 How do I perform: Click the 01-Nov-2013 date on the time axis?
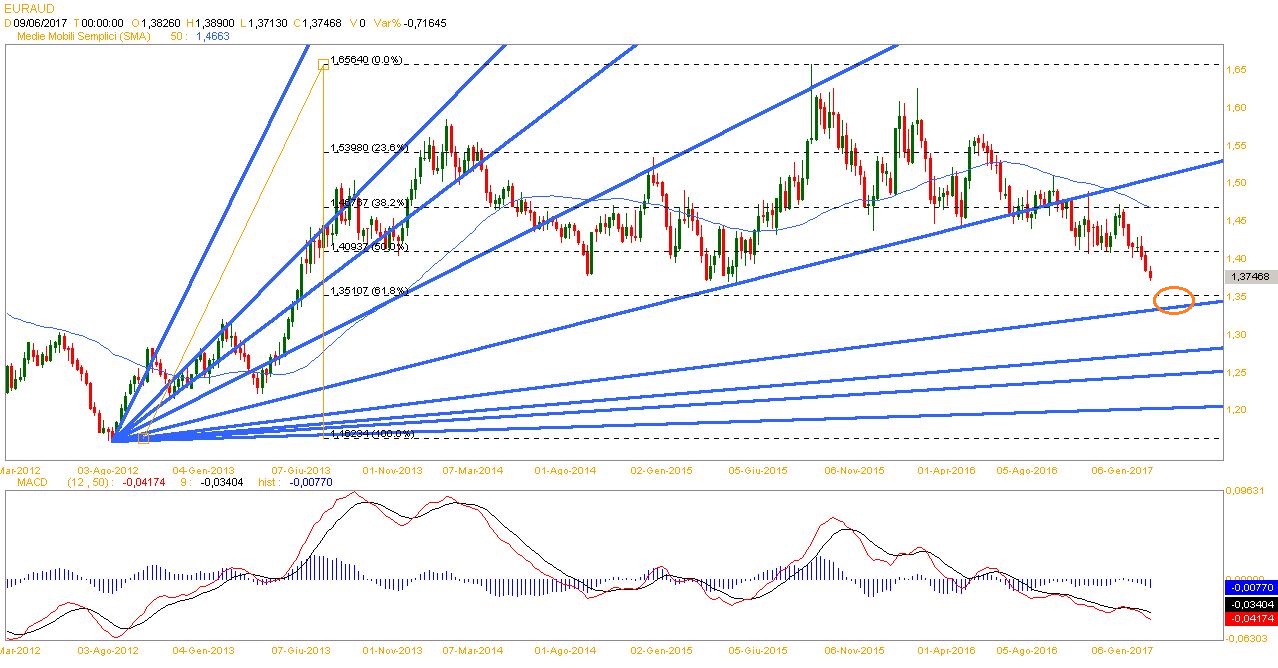click(389, 469)
